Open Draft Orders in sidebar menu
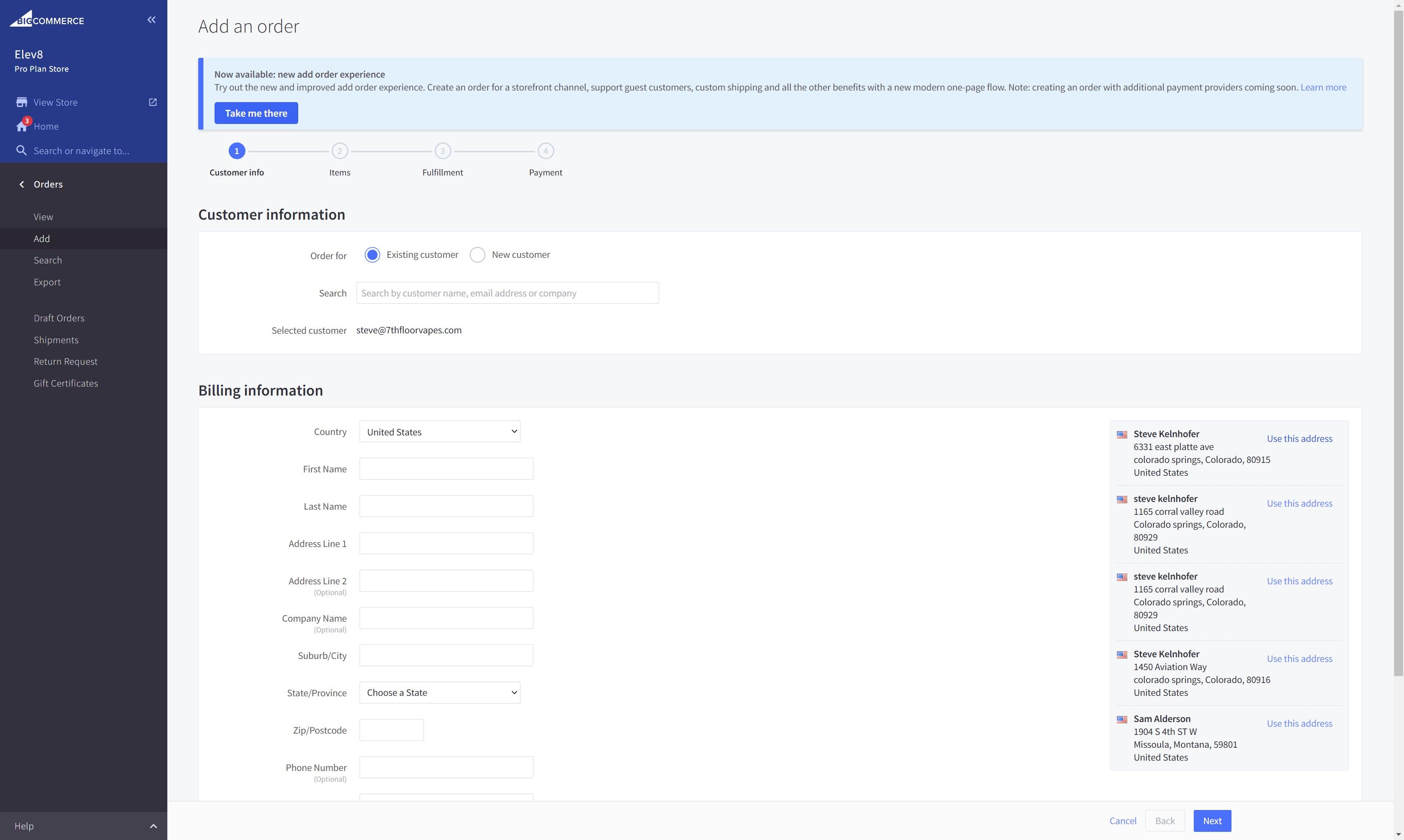The height and width of the screenshot is (840, 1404). pos(59,318)
